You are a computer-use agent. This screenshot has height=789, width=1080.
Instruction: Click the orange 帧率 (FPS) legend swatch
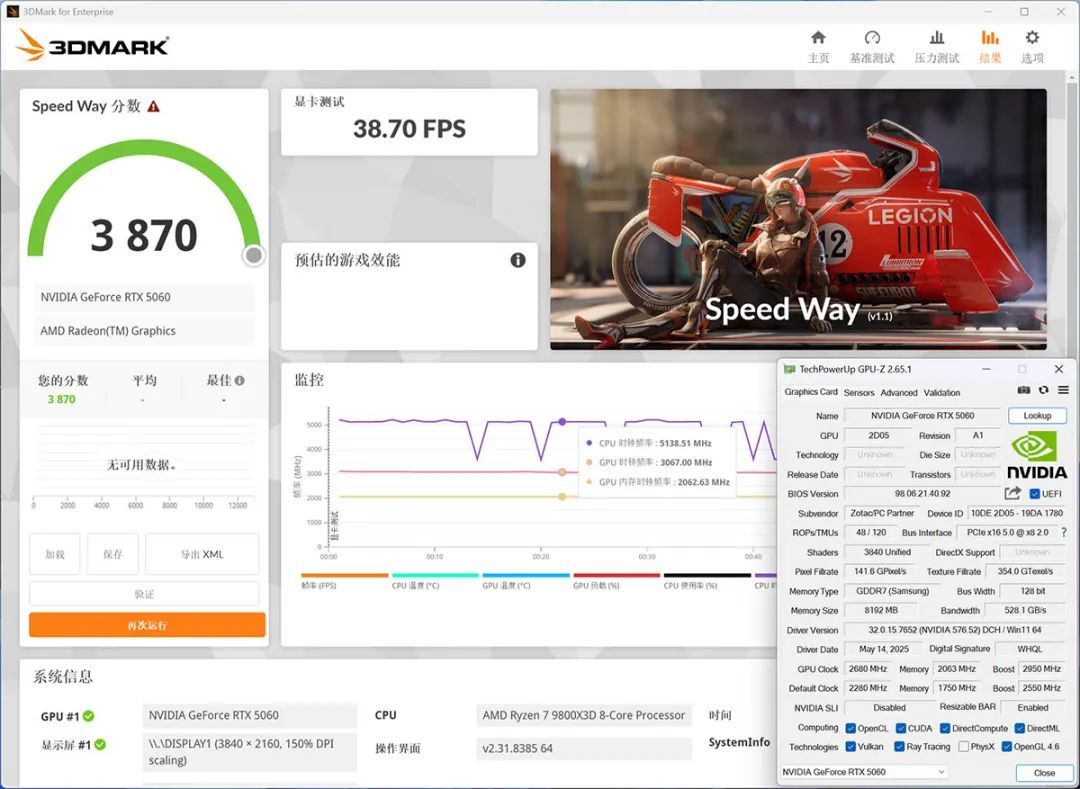pos(345,576)
